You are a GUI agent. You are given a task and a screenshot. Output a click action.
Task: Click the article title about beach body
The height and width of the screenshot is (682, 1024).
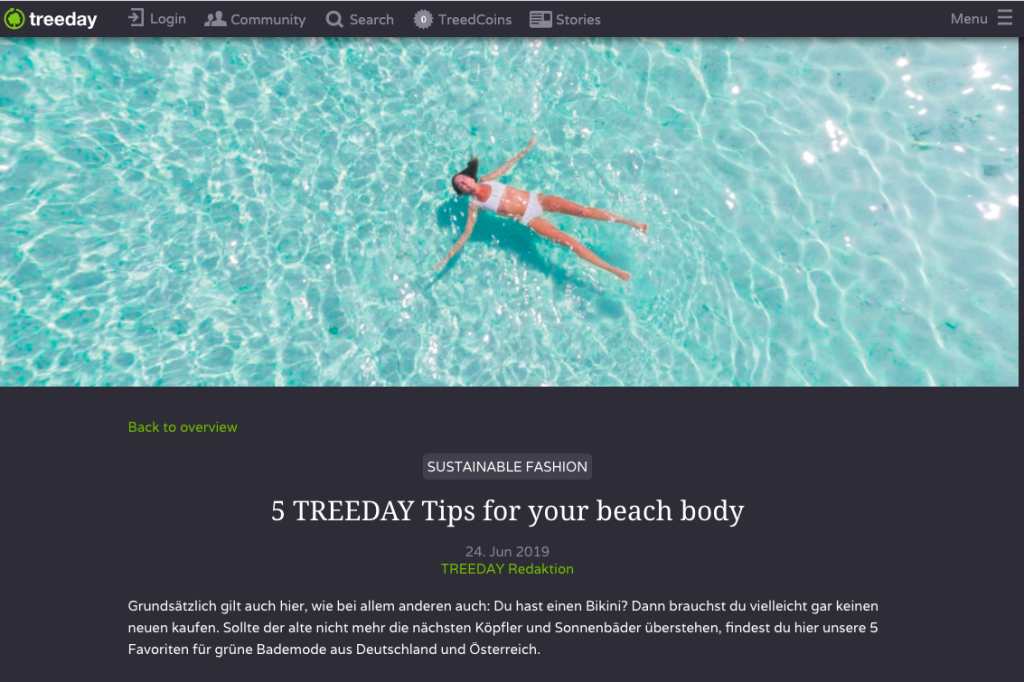coord(507,511)
